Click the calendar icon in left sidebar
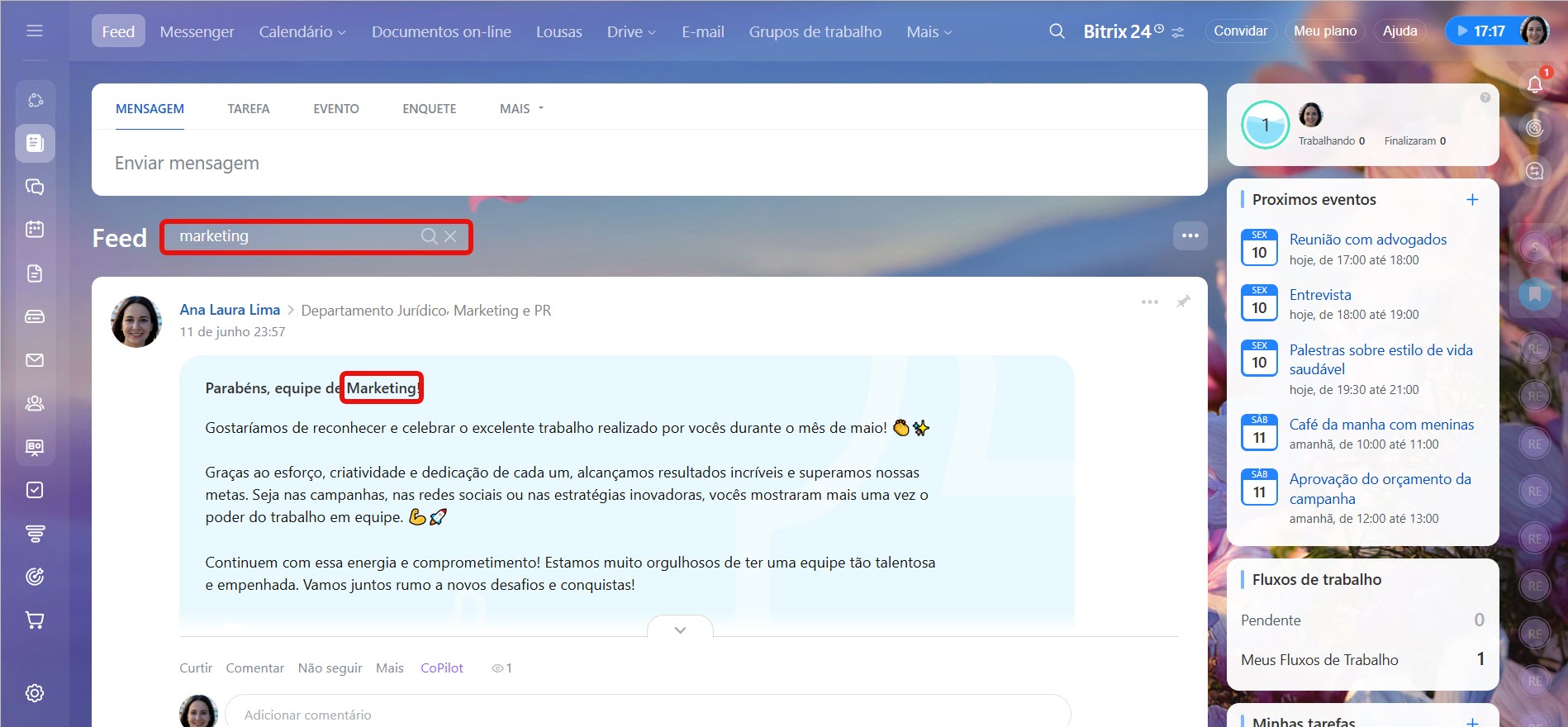The width and height of the screenshot is (1568, 727). coord(35,229)
